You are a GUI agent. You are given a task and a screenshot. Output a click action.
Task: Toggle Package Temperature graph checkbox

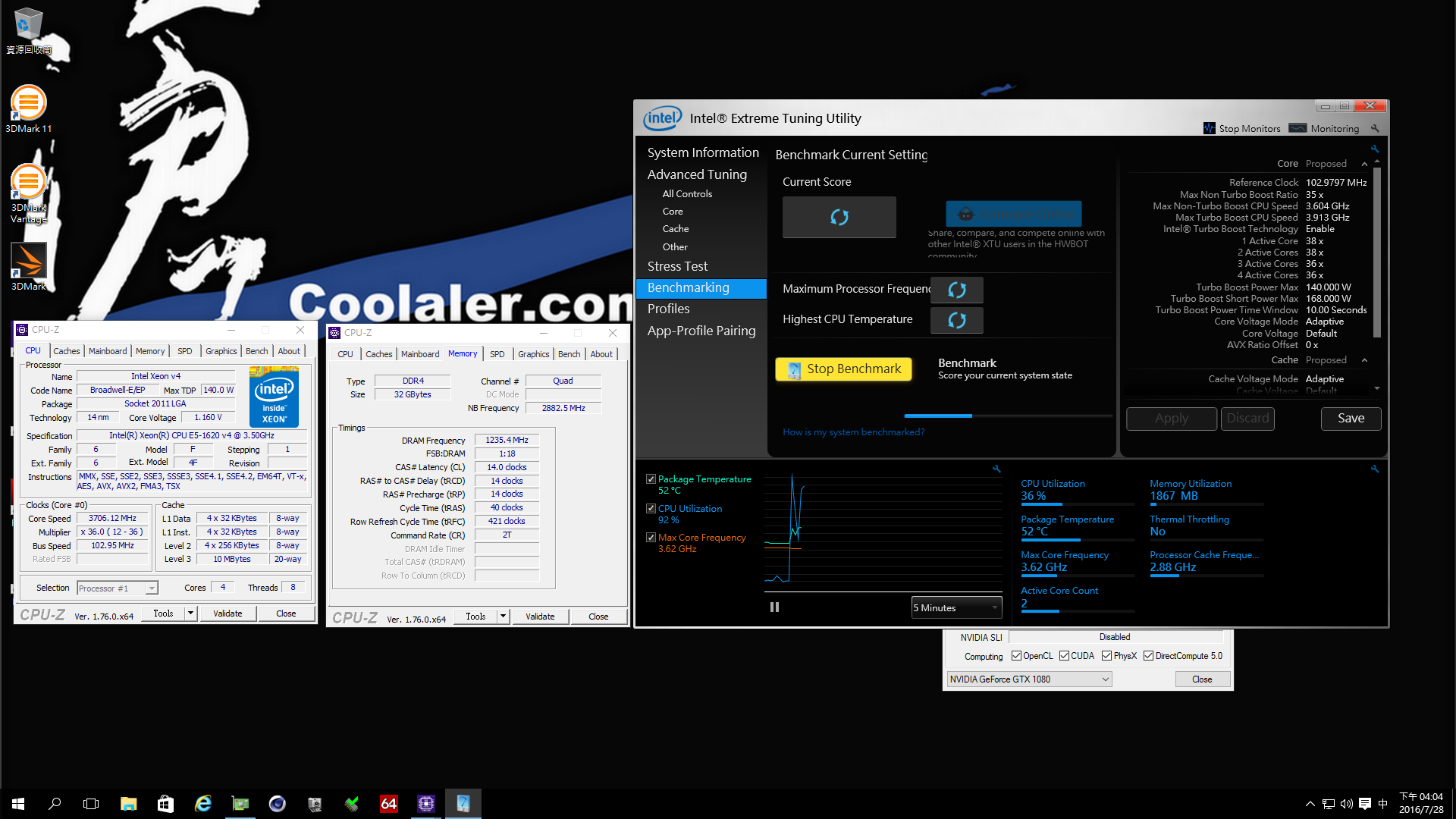(x=651, y=479)
